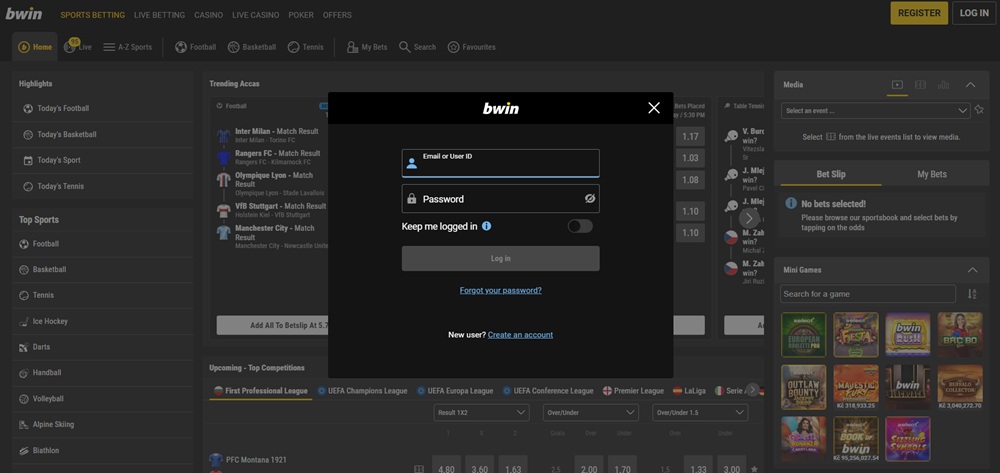The height and width of the screenshot is (473, 1000).
Task: Click the bwin logo in the header
Action: pyautogui.click(x=24, y=13)
